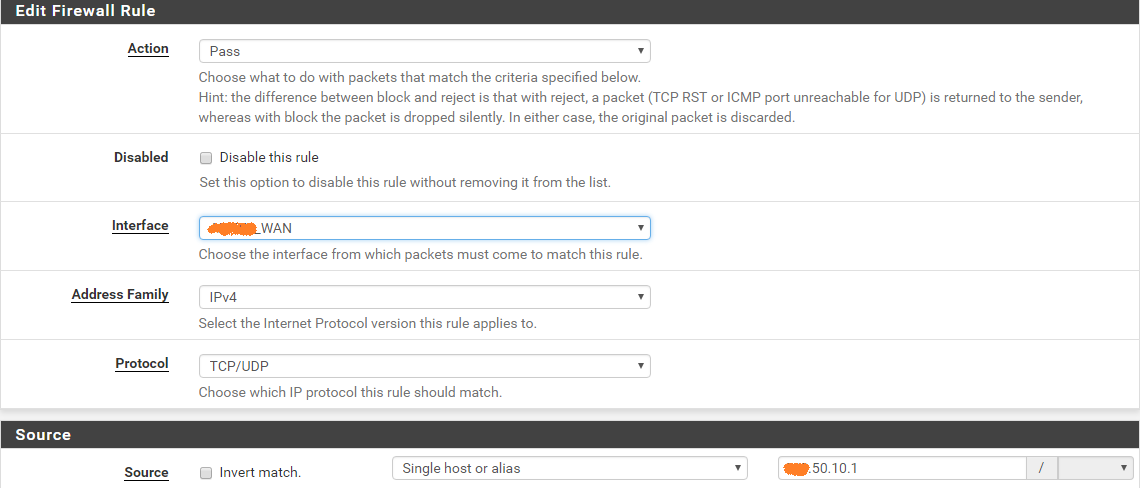This screenshot has width=1140, height=488.
Task: Open the Action dropdown set to Pass
Action: 425,51
